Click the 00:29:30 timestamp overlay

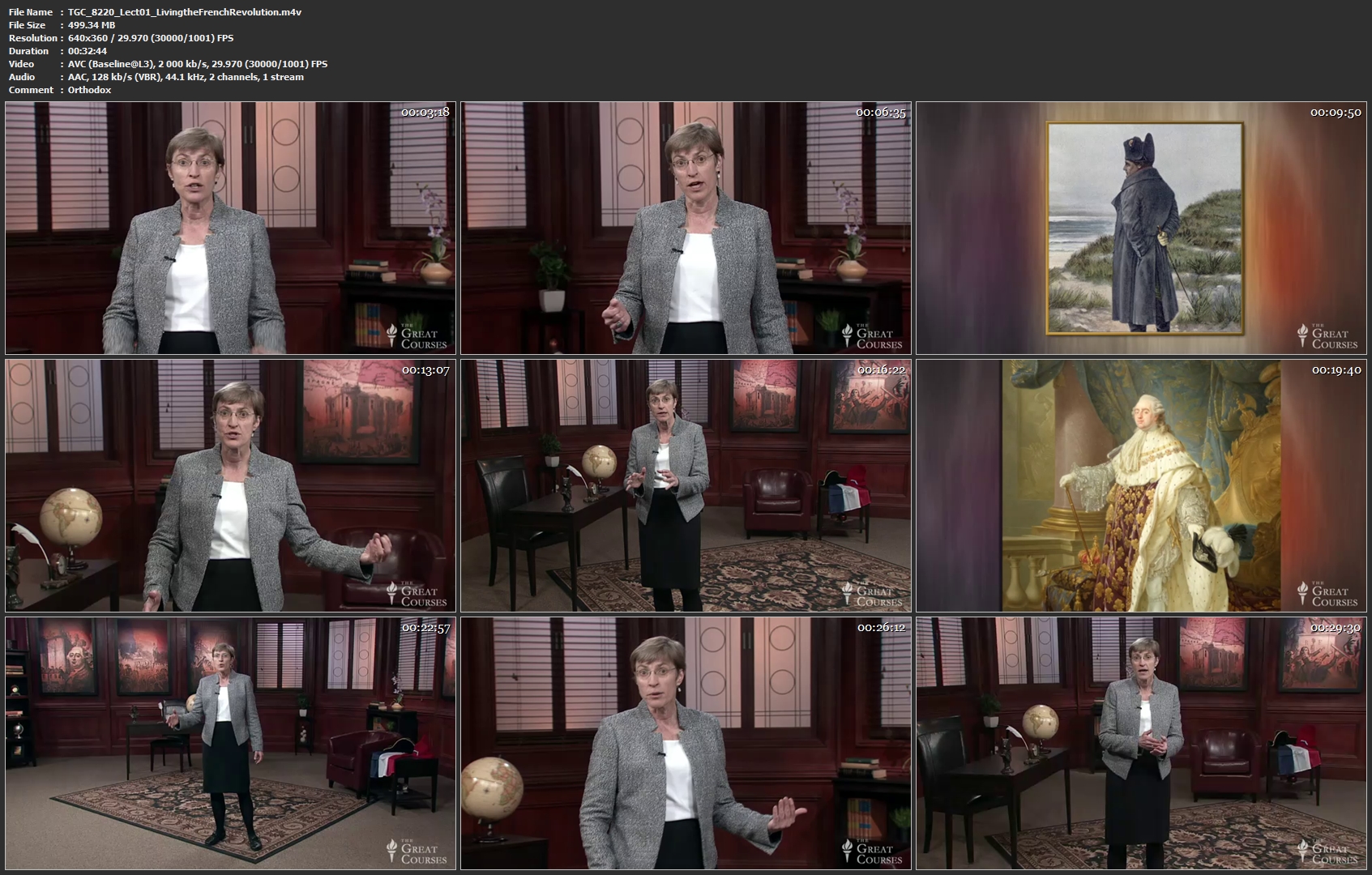click(x=1336, y=628)
